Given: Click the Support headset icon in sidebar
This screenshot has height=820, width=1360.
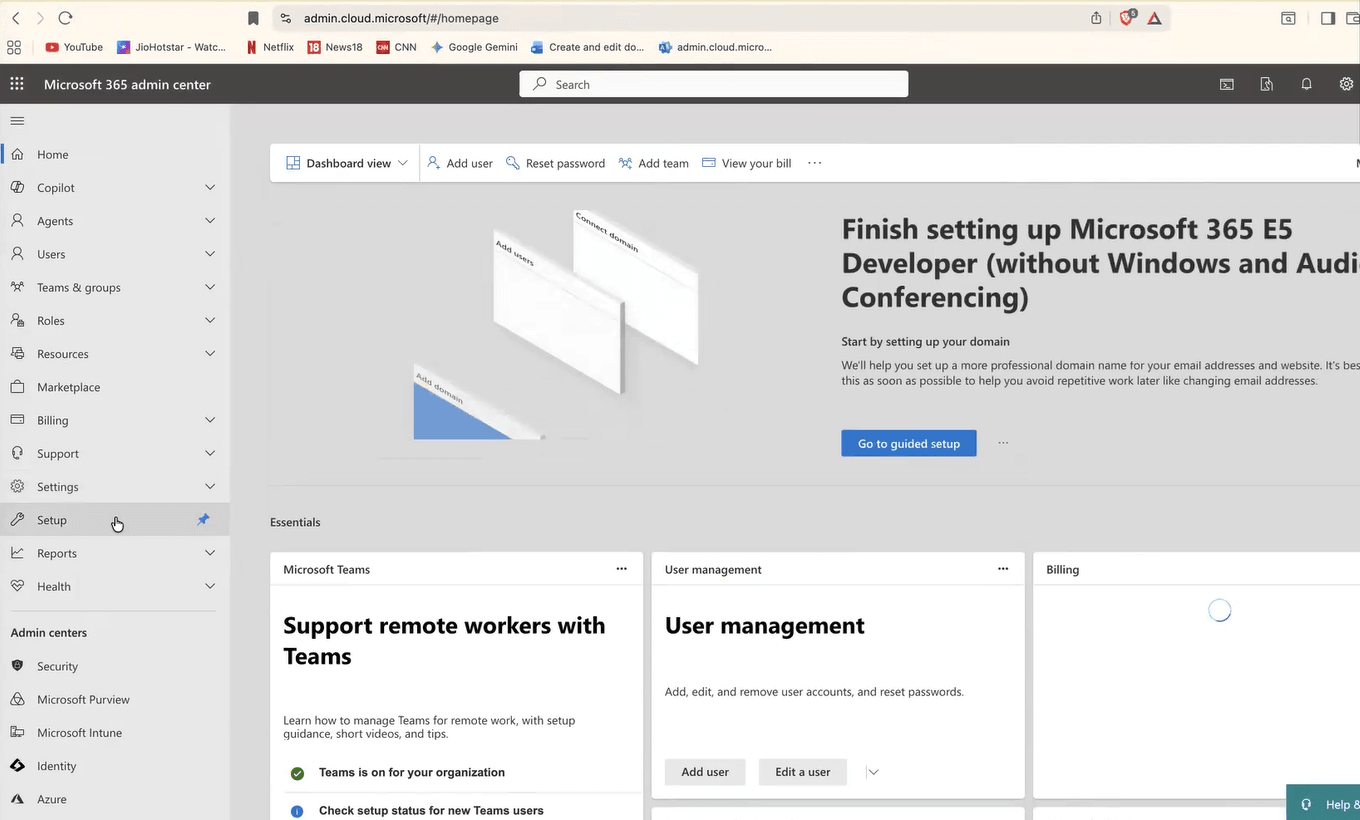Looking at the screenshot, I should (18, 453).
